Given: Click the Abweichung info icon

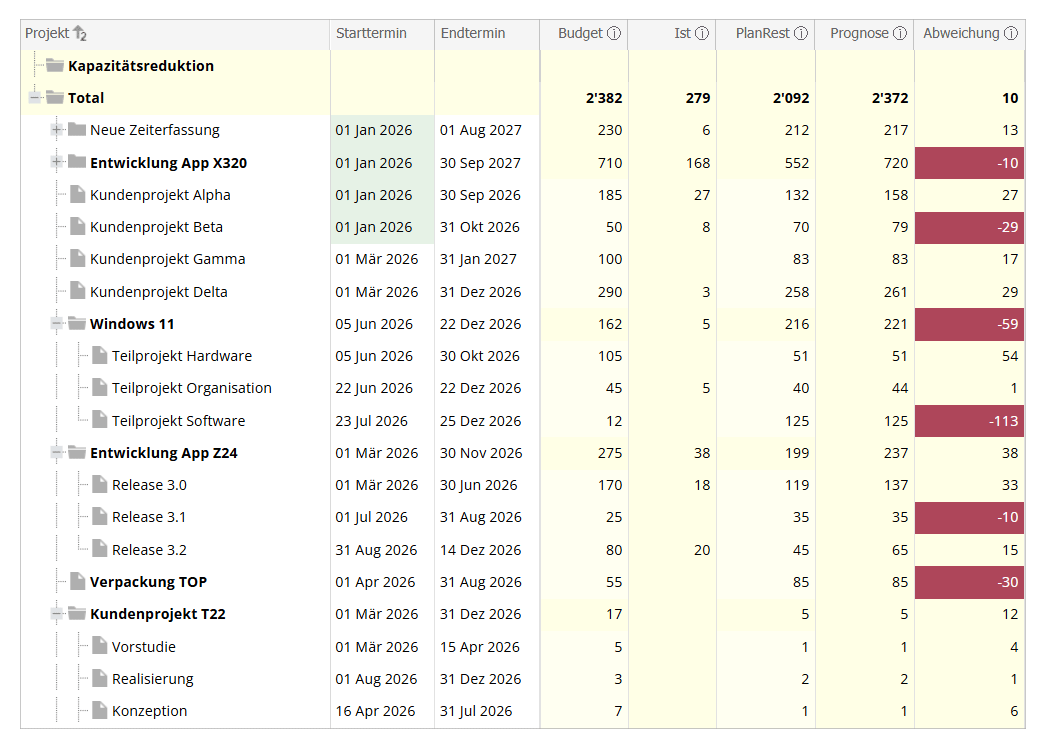Looking at the screenshot, I should (x=1011, y=33).
